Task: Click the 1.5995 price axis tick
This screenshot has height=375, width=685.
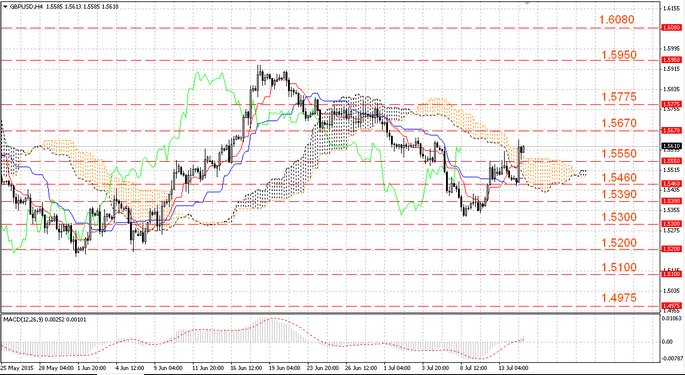Action: [x=671, y=49]
